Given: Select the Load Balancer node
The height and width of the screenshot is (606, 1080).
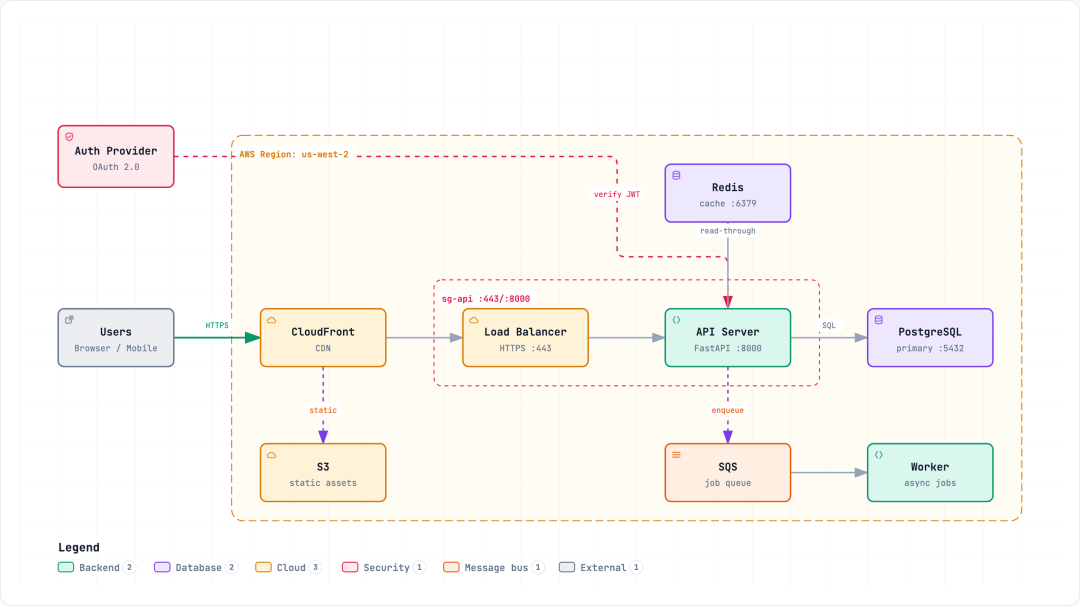Looking at the screenshot, I should coord(526,337).
